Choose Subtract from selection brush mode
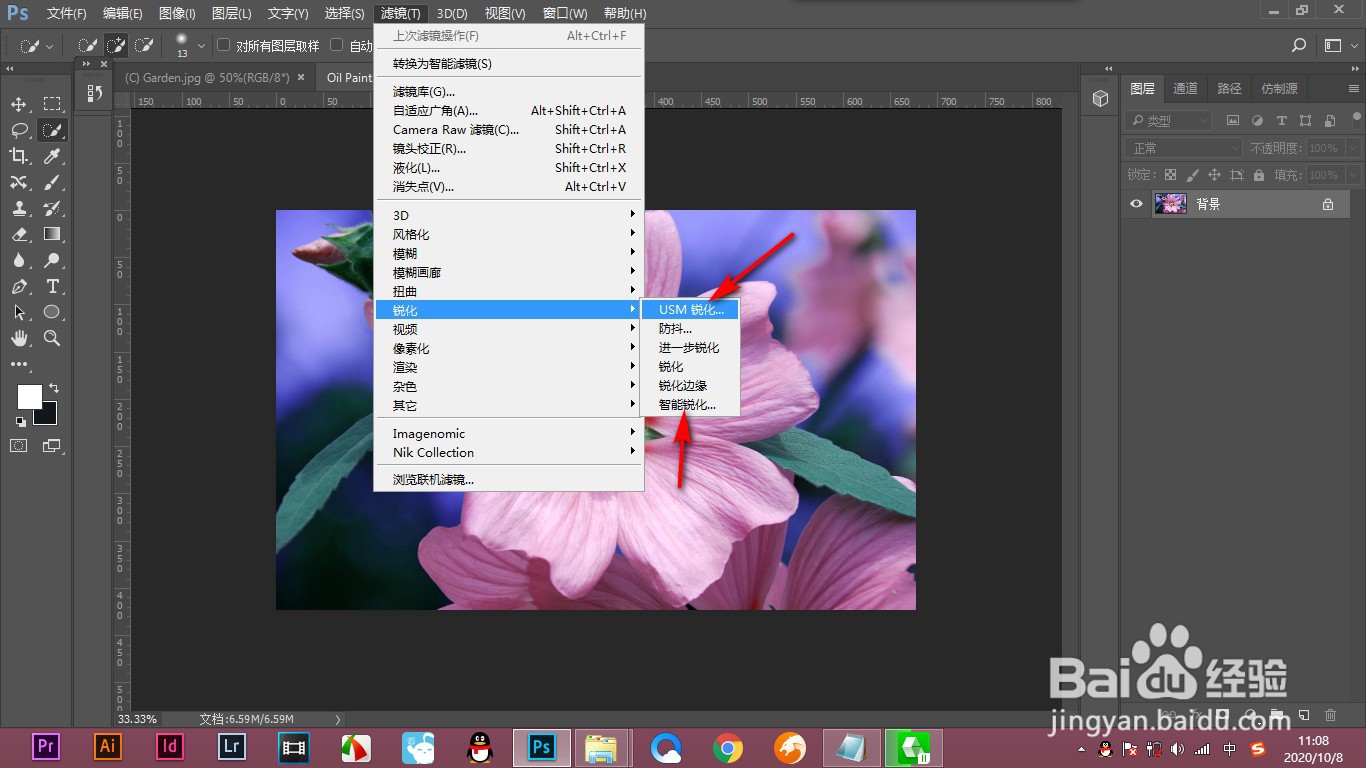 click(x=144, y=45)
